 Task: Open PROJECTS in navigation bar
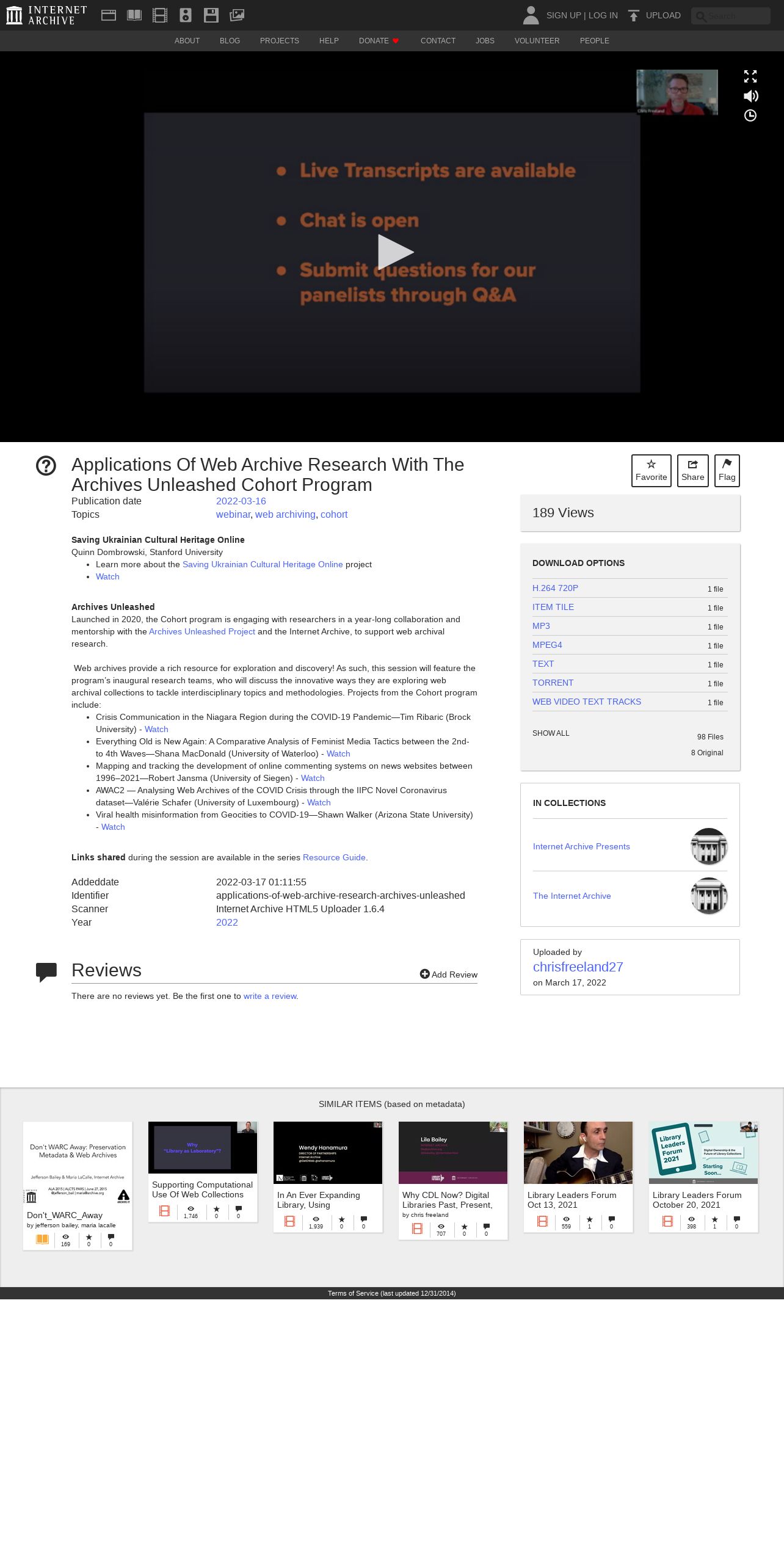coord(280,41)
